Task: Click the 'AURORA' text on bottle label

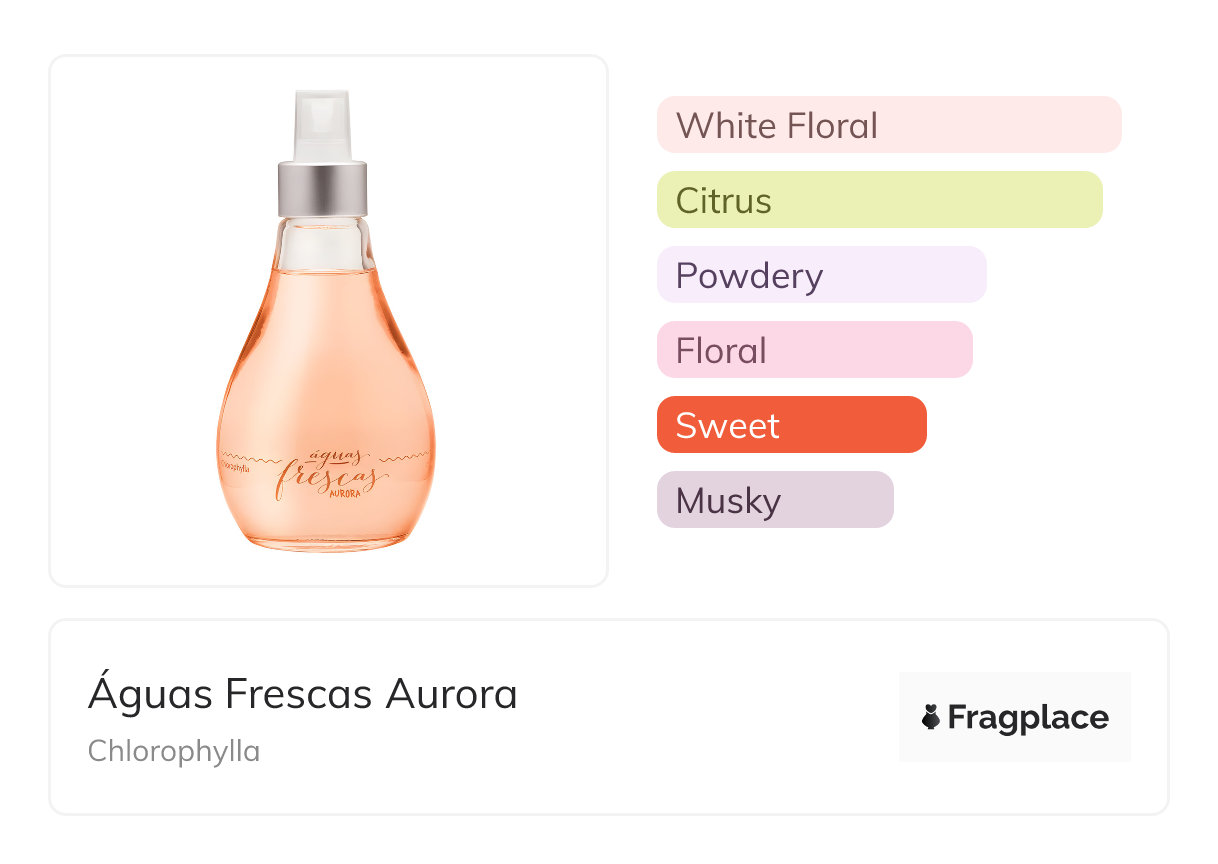Action: point(348,494)
